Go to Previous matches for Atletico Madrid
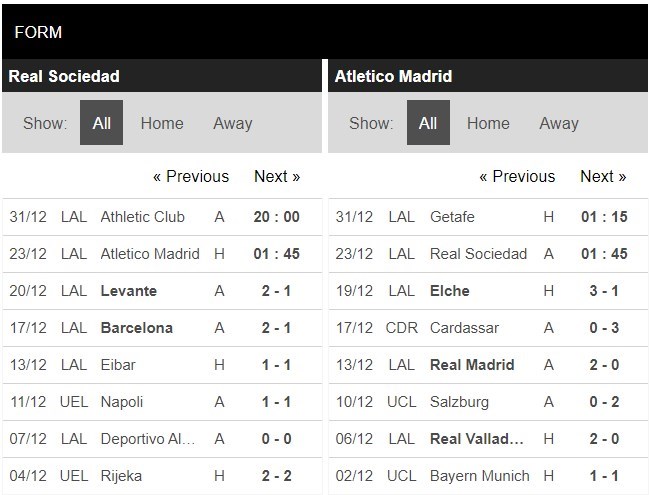The image size is (649, 495). (517, 176)
